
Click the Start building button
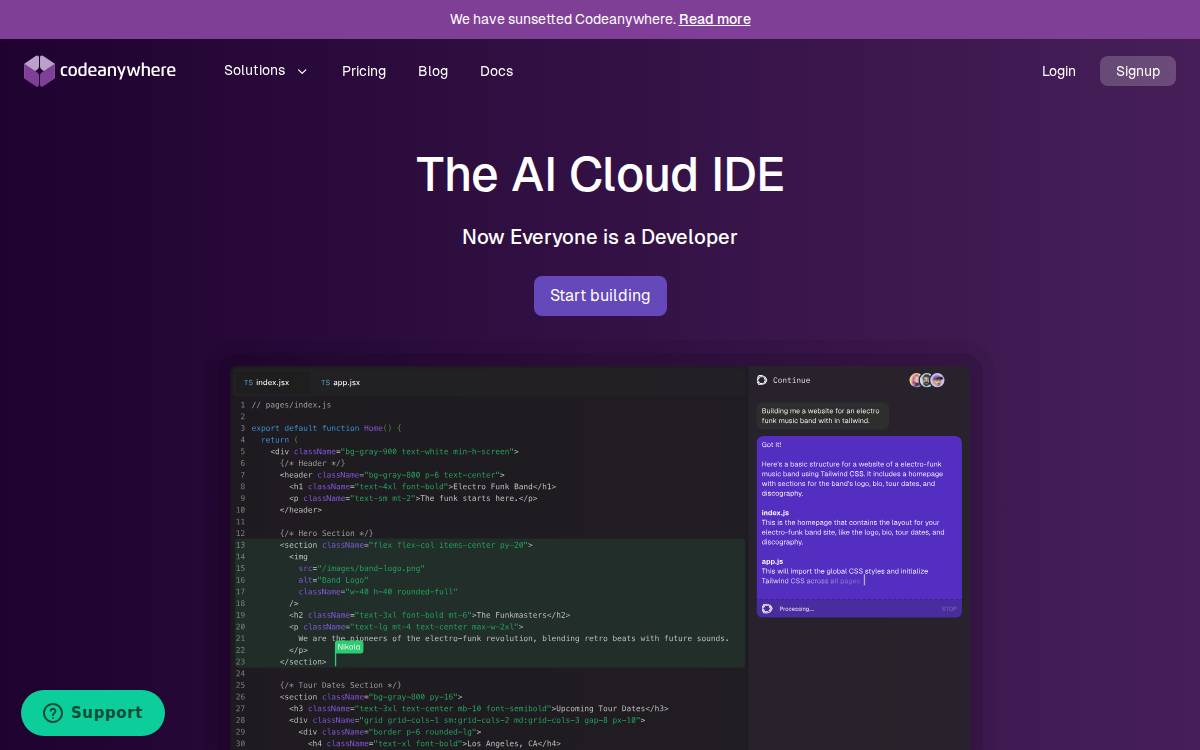tap(600, 296)
